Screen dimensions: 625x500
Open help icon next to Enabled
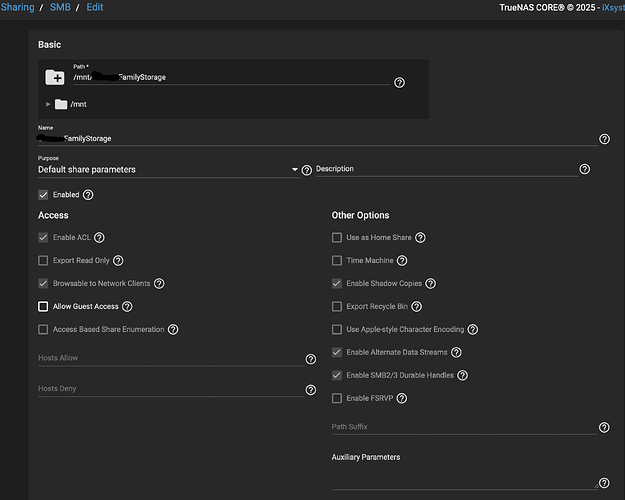tap(88, 195)
